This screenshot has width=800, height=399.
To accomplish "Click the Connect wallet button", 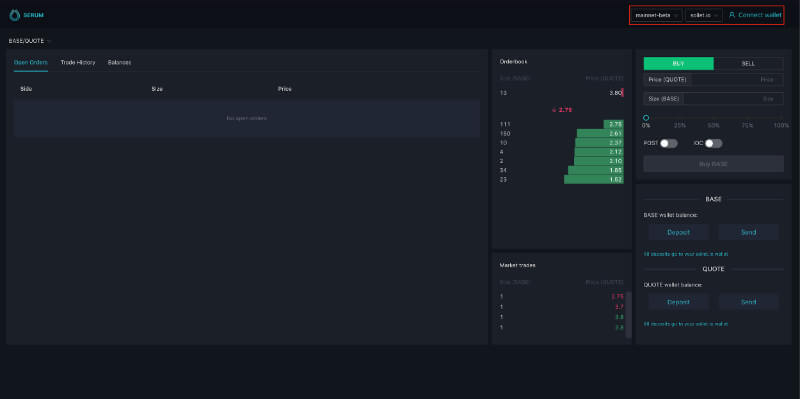I will point(755,15).
